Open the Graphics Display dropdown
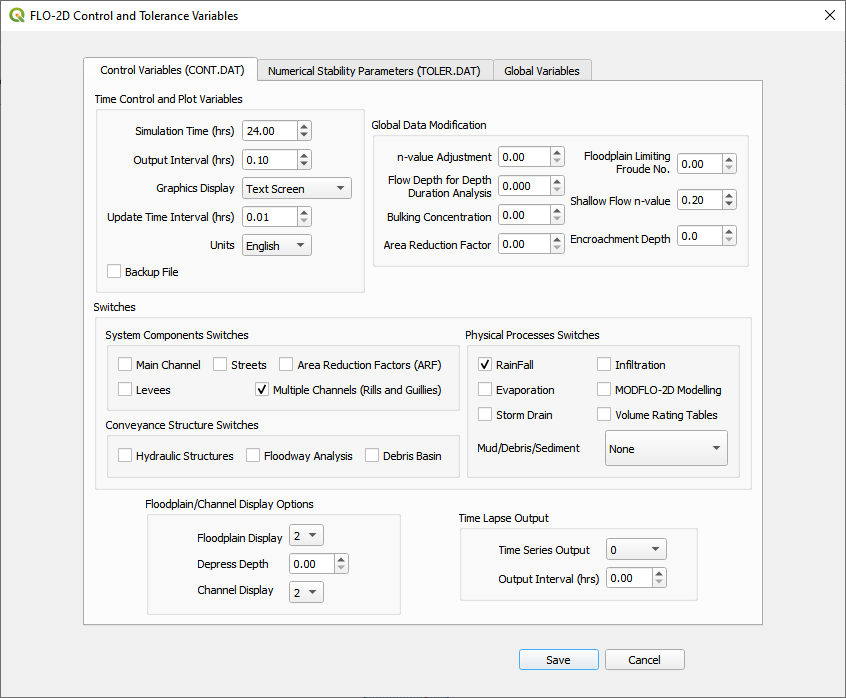This screenshot has width=846, height=698. pyautogui.click(x=296, y=188)
